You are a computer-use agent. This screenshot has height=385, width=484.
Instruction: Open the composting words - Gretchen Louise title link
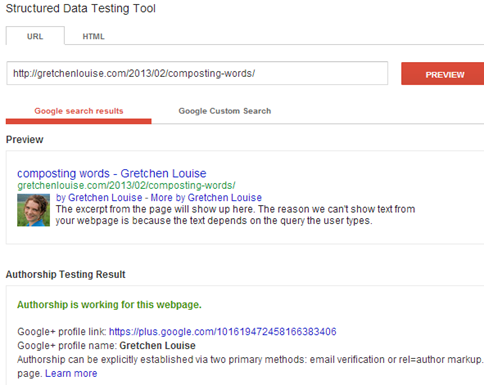tap(112, 173)
